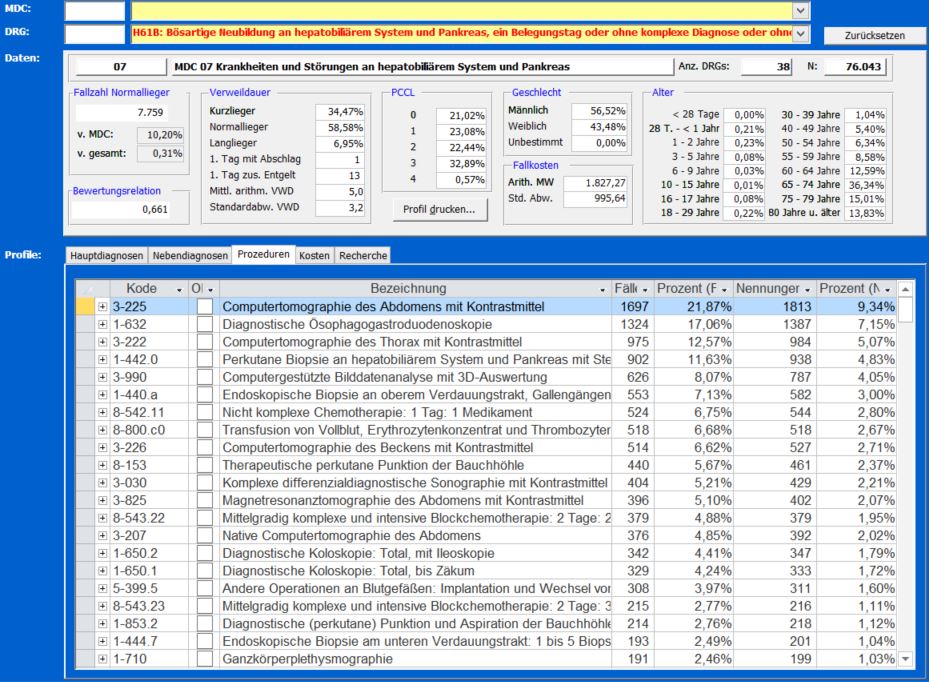
Task: Tick the checkbox in row 8-542.11
Action: coord(204,412)
